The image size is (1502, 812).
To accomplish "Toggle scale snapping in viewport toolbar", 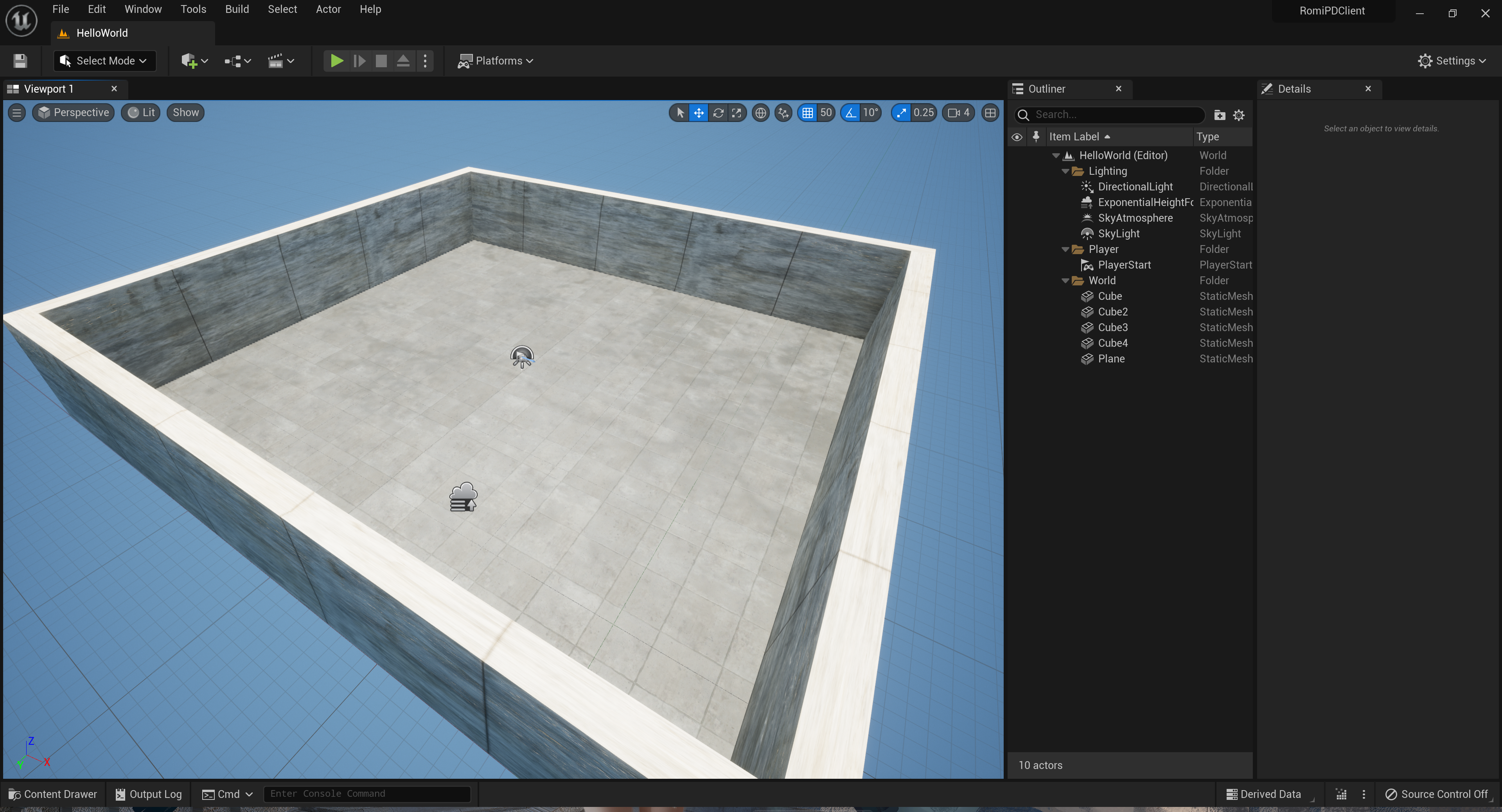I will click(x=902, y=113).
